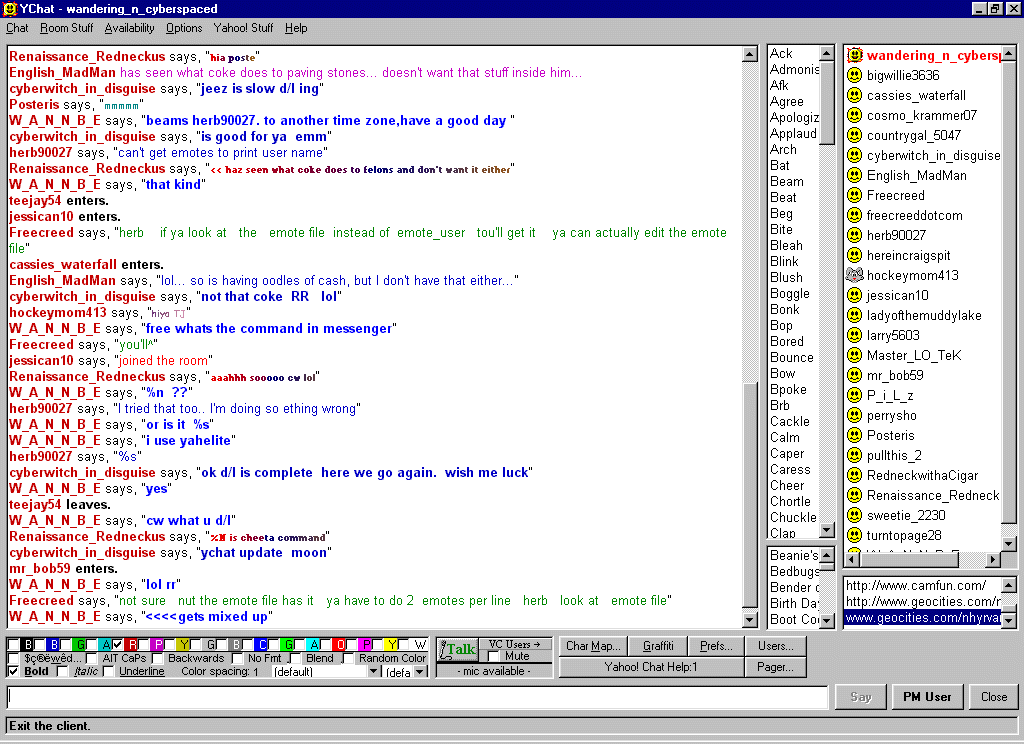Click the PM User button
The height and width of the screenshot is (744, 1024).
[x=927, y=696]
